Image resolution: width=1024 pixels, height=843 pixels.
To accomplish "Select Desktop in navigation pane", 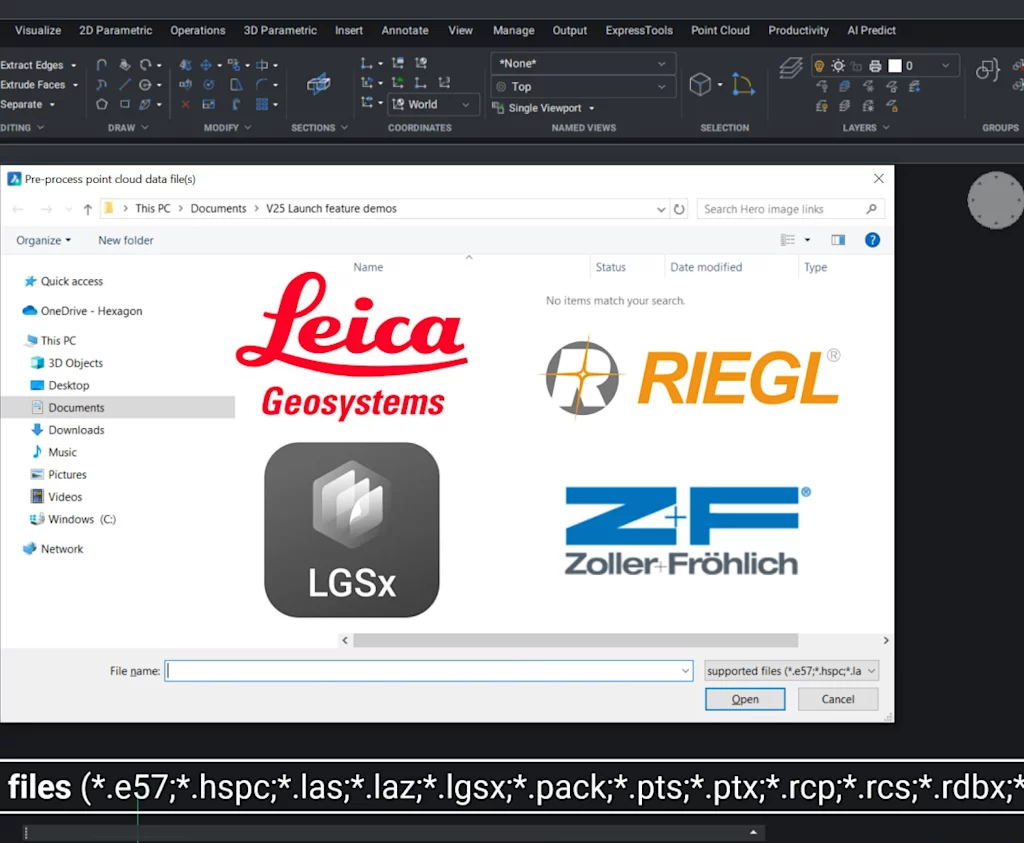I will [x=60, y=385].
